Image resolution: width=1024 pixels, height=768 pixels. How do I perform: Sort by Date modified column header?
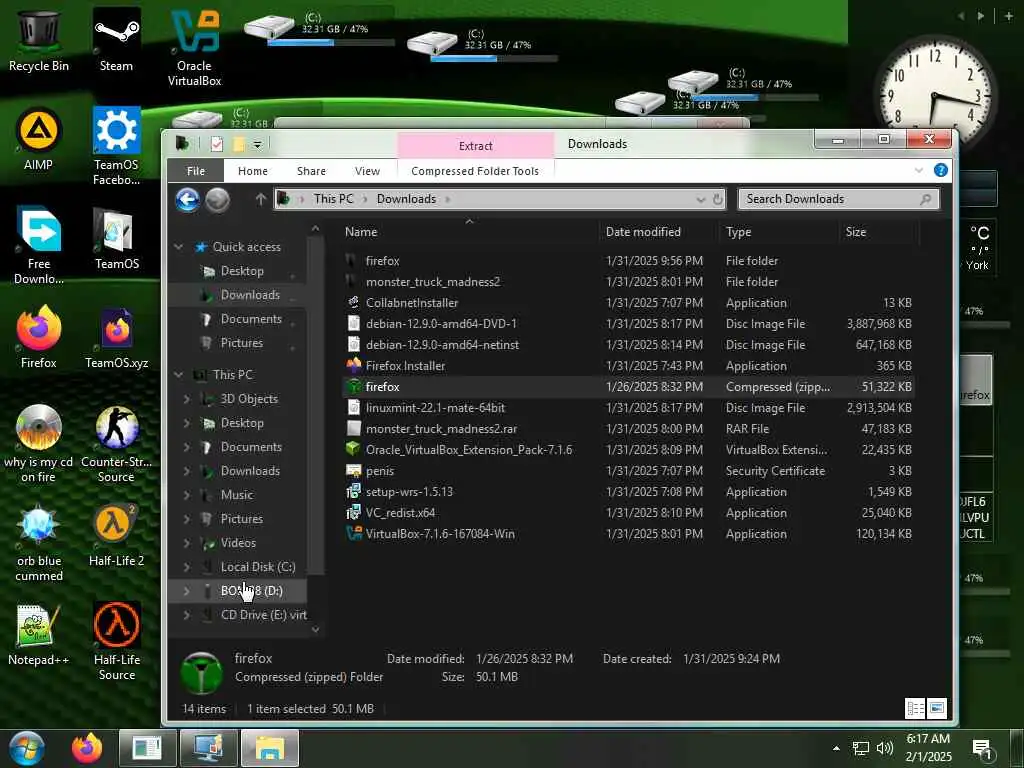click(660, 232)
